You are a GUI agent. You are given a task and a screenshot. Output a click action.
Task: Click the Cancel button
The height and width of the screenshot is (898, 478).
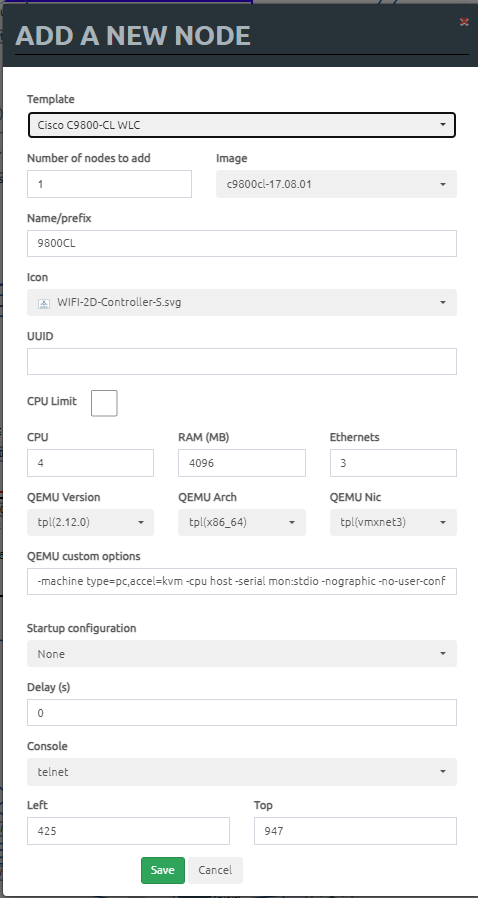tap(215, 870)
